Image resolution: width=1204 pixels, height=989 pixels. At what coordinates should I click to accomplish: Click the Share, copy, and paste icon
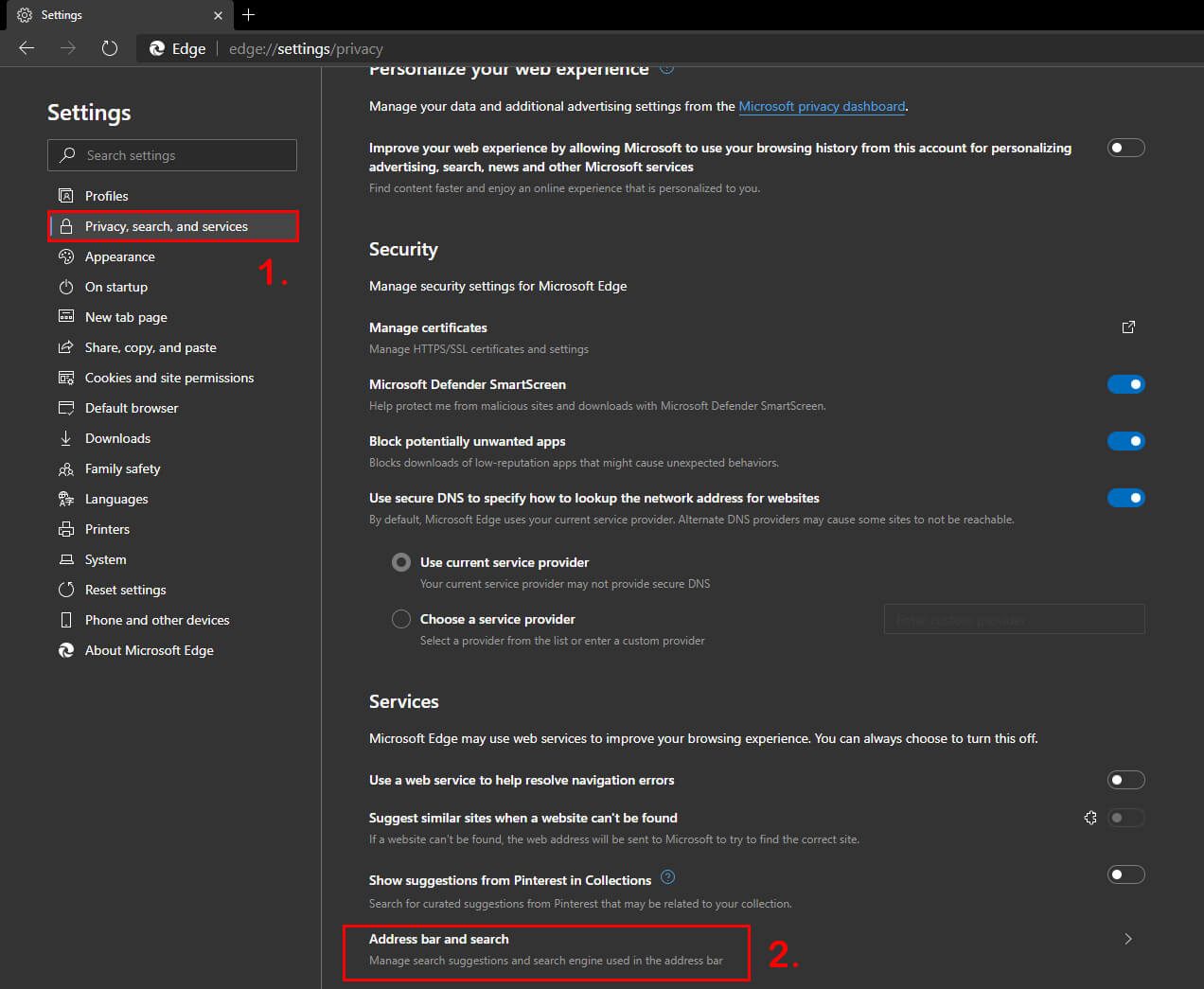coord(66,347)
